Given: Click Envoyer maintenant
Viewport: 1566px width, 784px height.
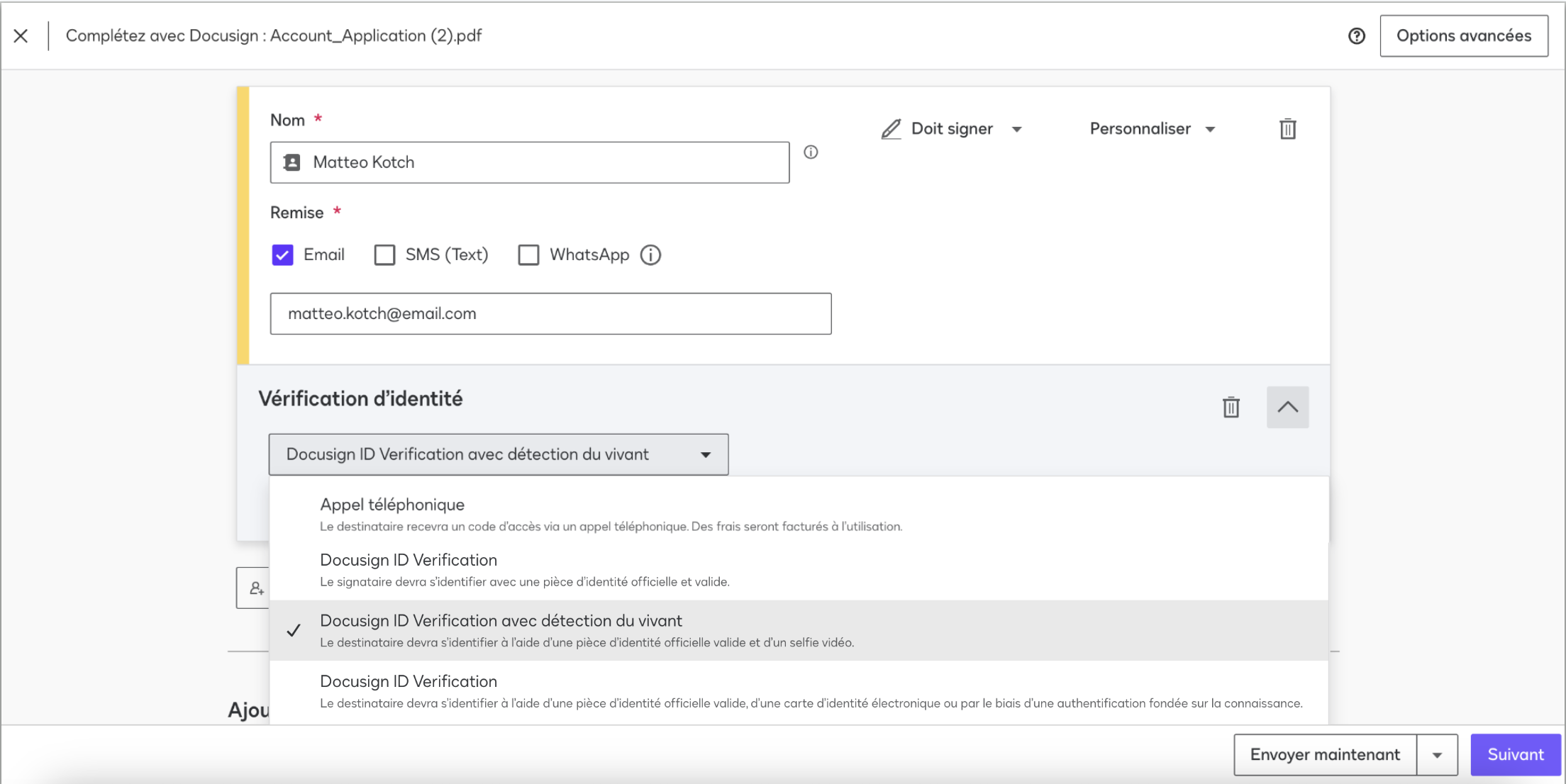Looking at the screenshot, I should (1325, 754).
